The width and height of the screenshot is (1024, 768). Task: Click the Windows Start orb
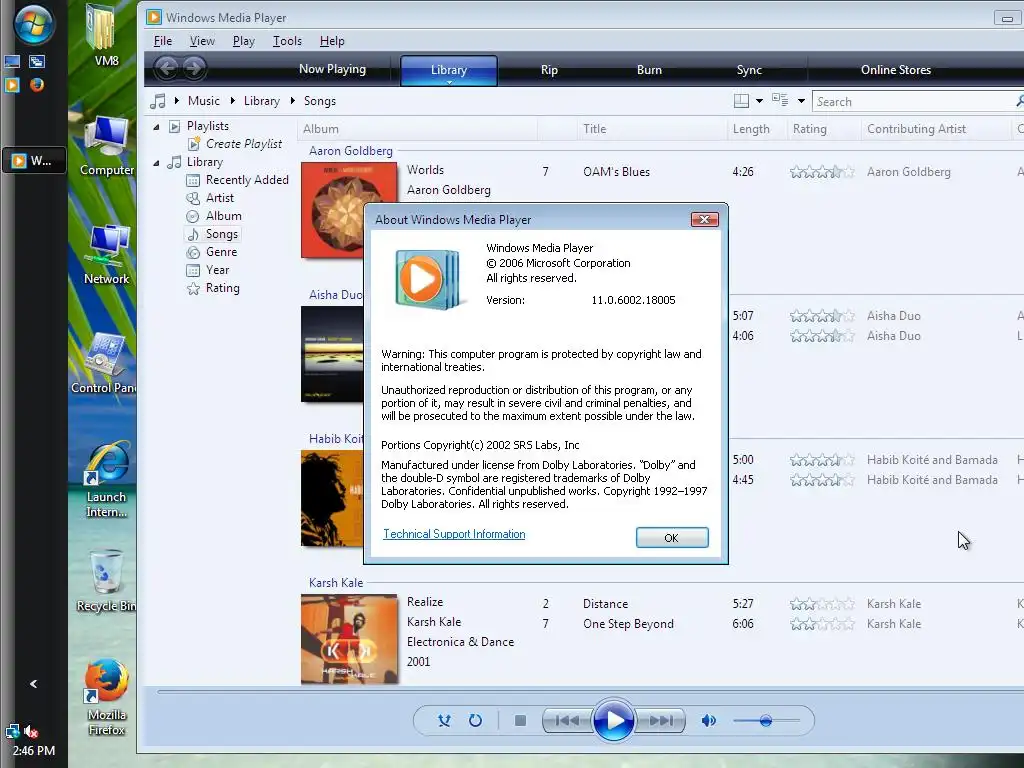pos(33,24)
